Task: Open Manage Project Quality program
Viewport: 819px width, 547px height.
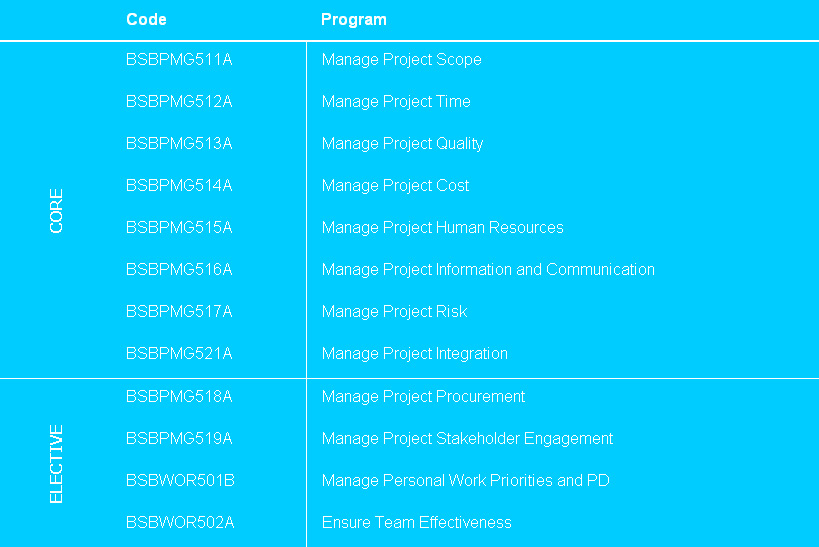Action: pos(402,144)
